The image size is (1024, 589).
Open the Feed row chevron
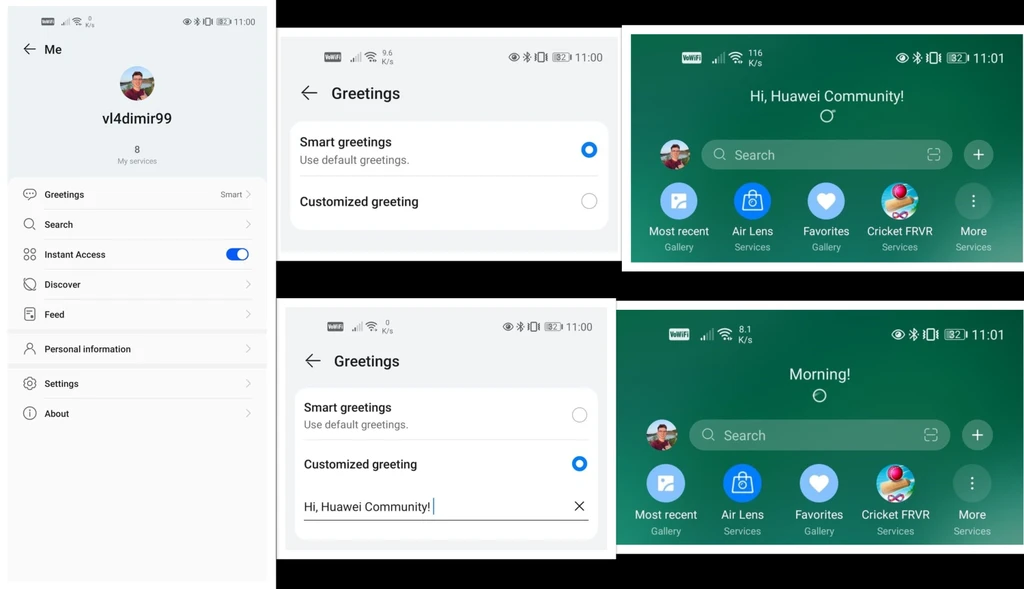[248, 314]
